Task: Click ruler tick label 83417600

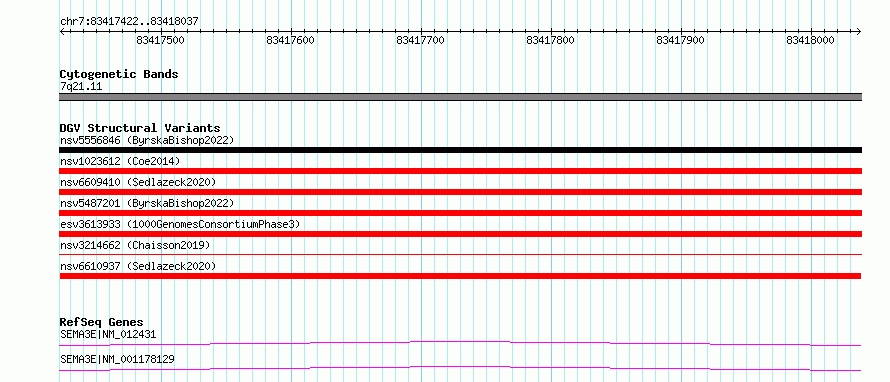Action: (x=291, y=40)
